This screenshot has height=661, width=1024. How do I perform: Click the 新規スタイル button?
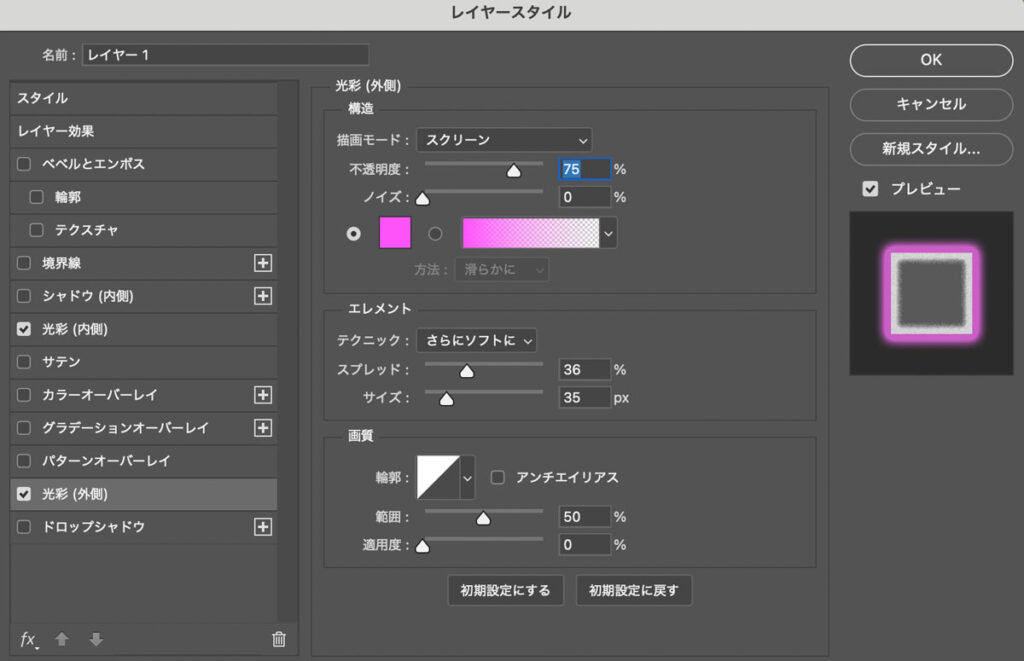(930, 150)
